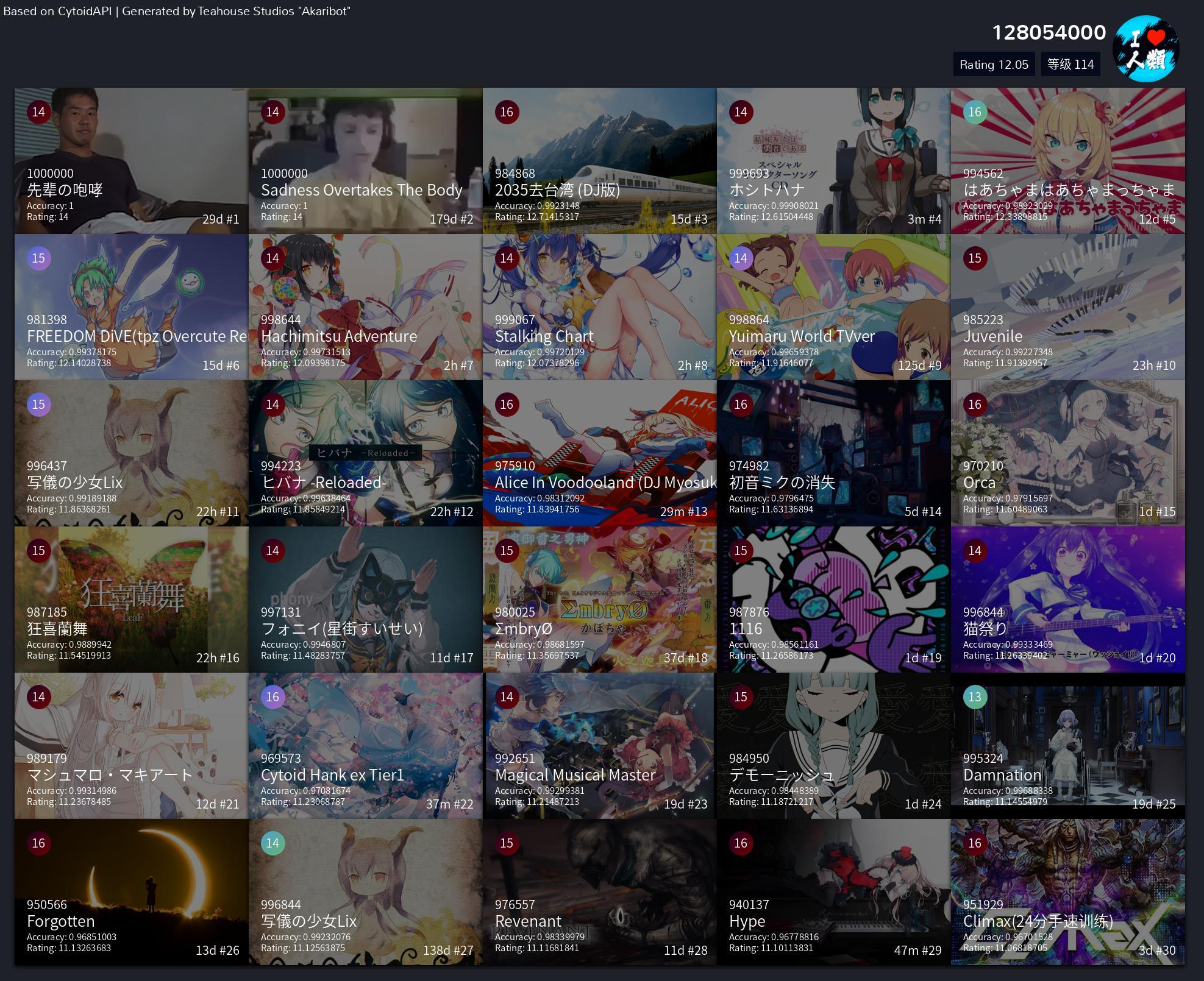1204x981 pixels.
Task: Click the score 995324 on Damnation
Action: click(x=983, y=759)
